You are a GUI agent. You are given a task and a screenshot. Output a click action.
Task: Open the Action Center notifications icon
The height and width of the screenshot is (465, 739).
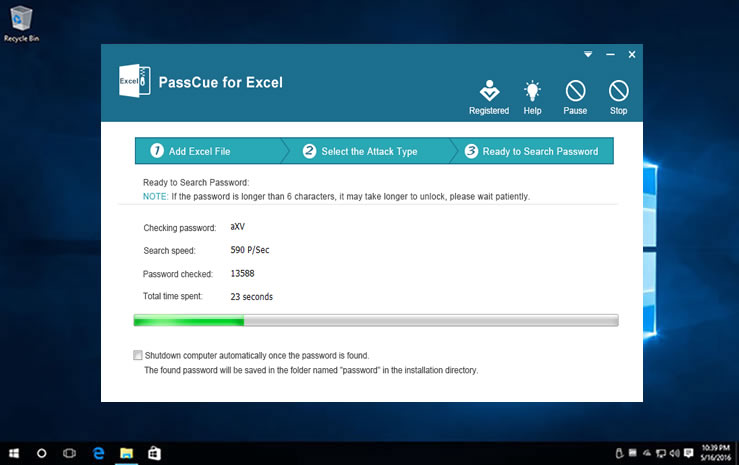coord(689,453)
